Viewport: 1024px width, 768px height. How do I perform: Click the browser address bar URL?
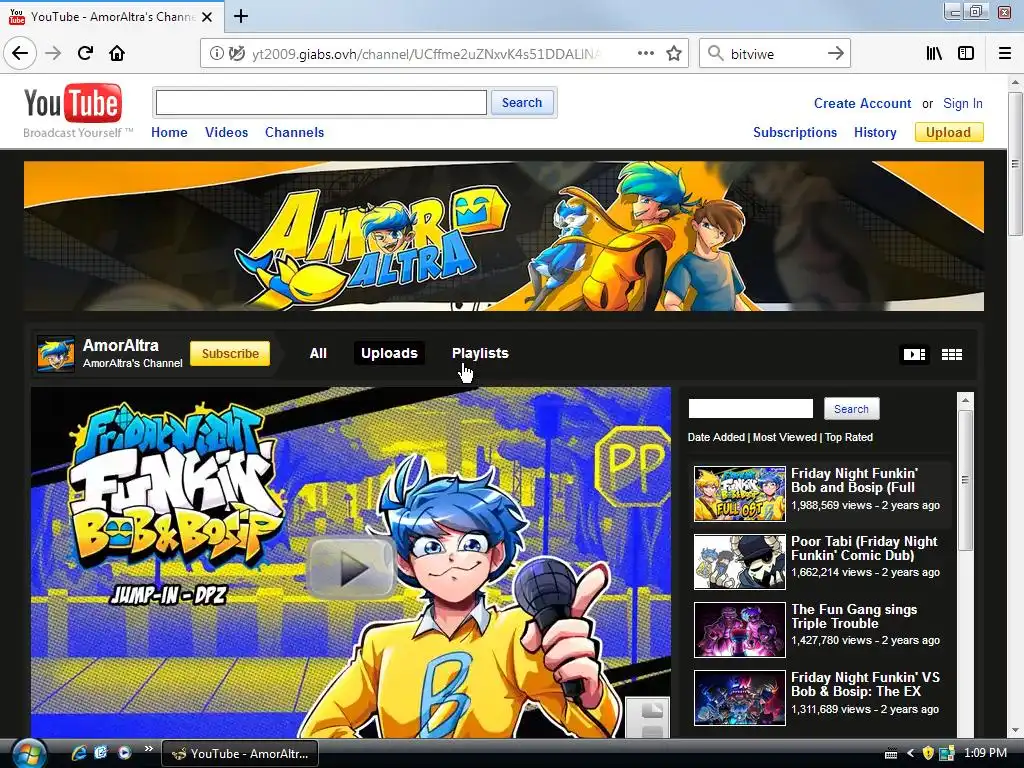425,54
